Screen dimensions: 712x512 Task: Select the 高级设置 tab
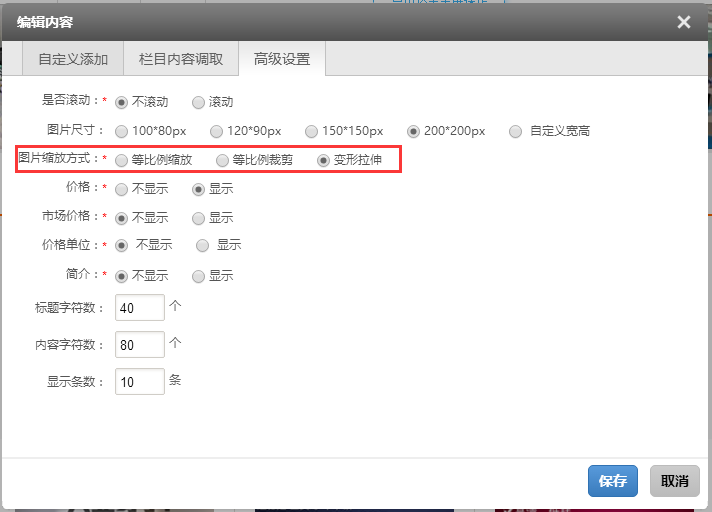(282, 59)
